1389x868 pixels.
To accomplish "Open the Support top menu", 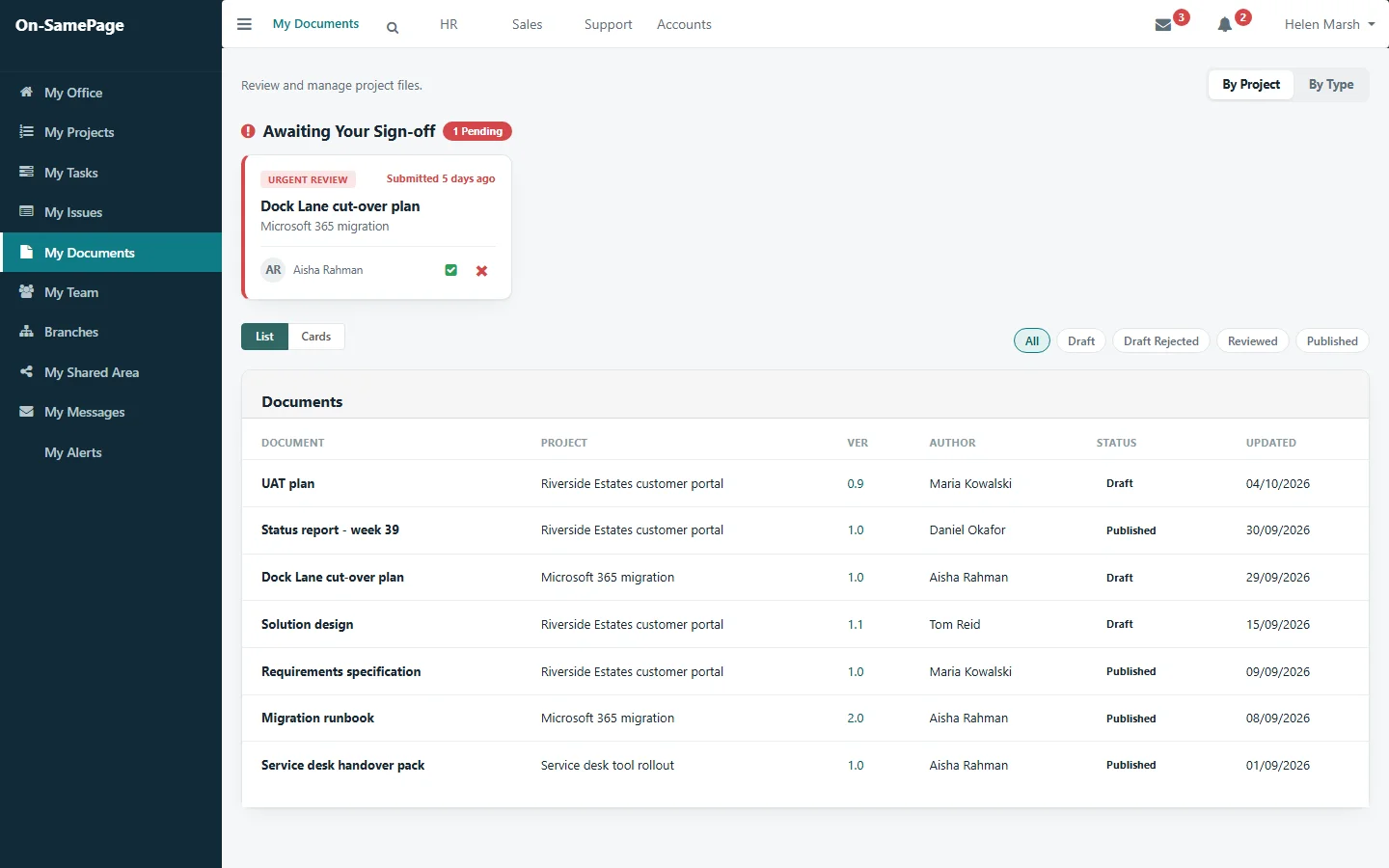I will point(608,25).
